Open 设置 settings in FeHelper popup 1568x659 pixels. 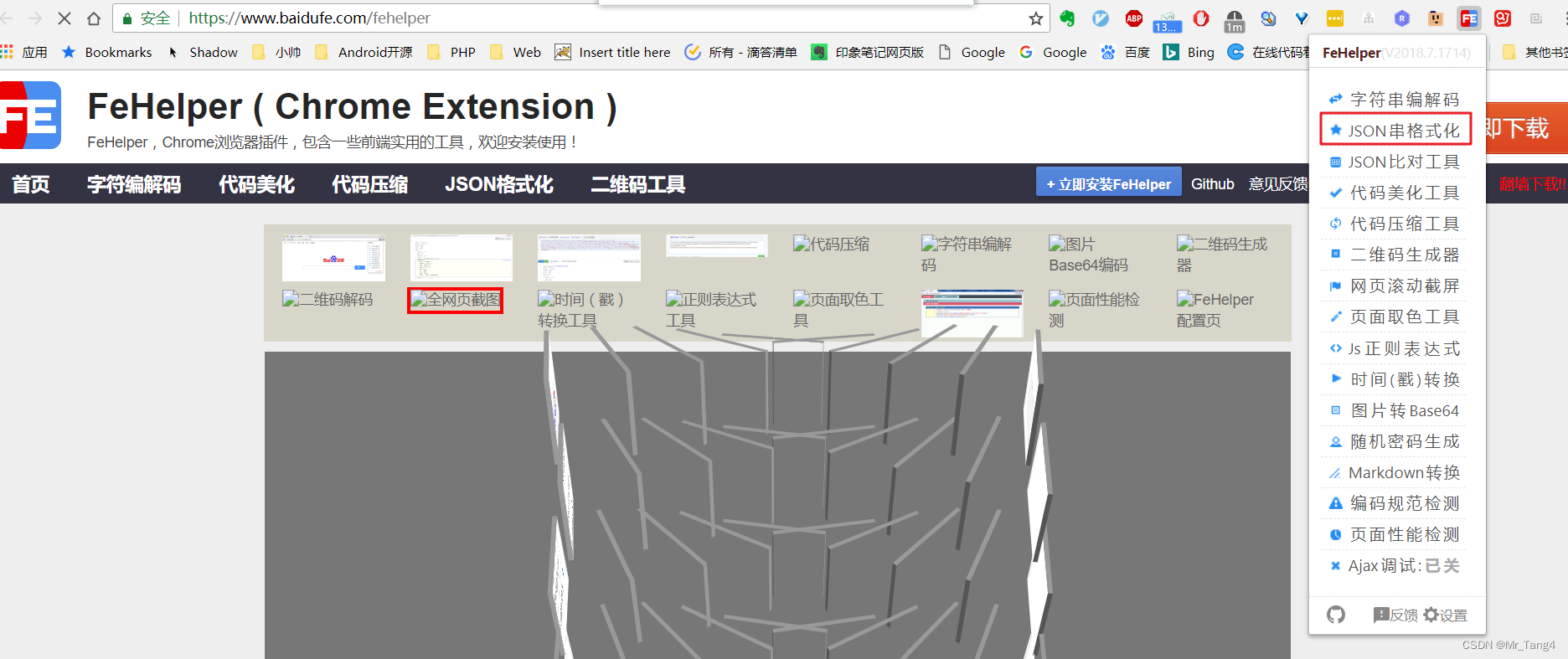(x=1446, y=615)
